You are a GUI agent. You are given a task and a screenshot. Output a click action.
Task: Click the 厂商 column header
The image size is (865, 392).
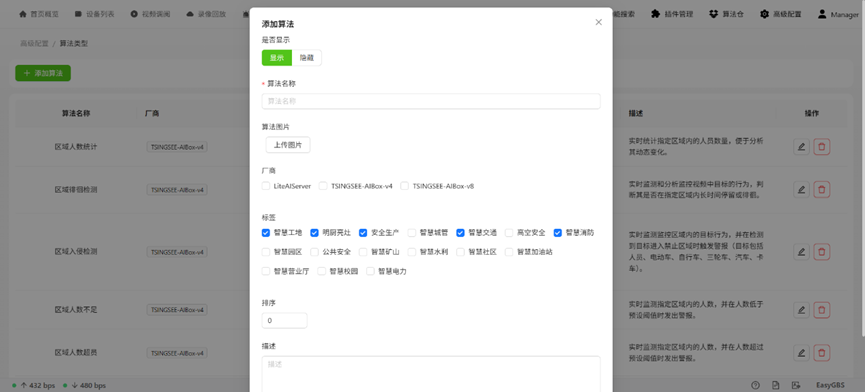click(152, 114)
